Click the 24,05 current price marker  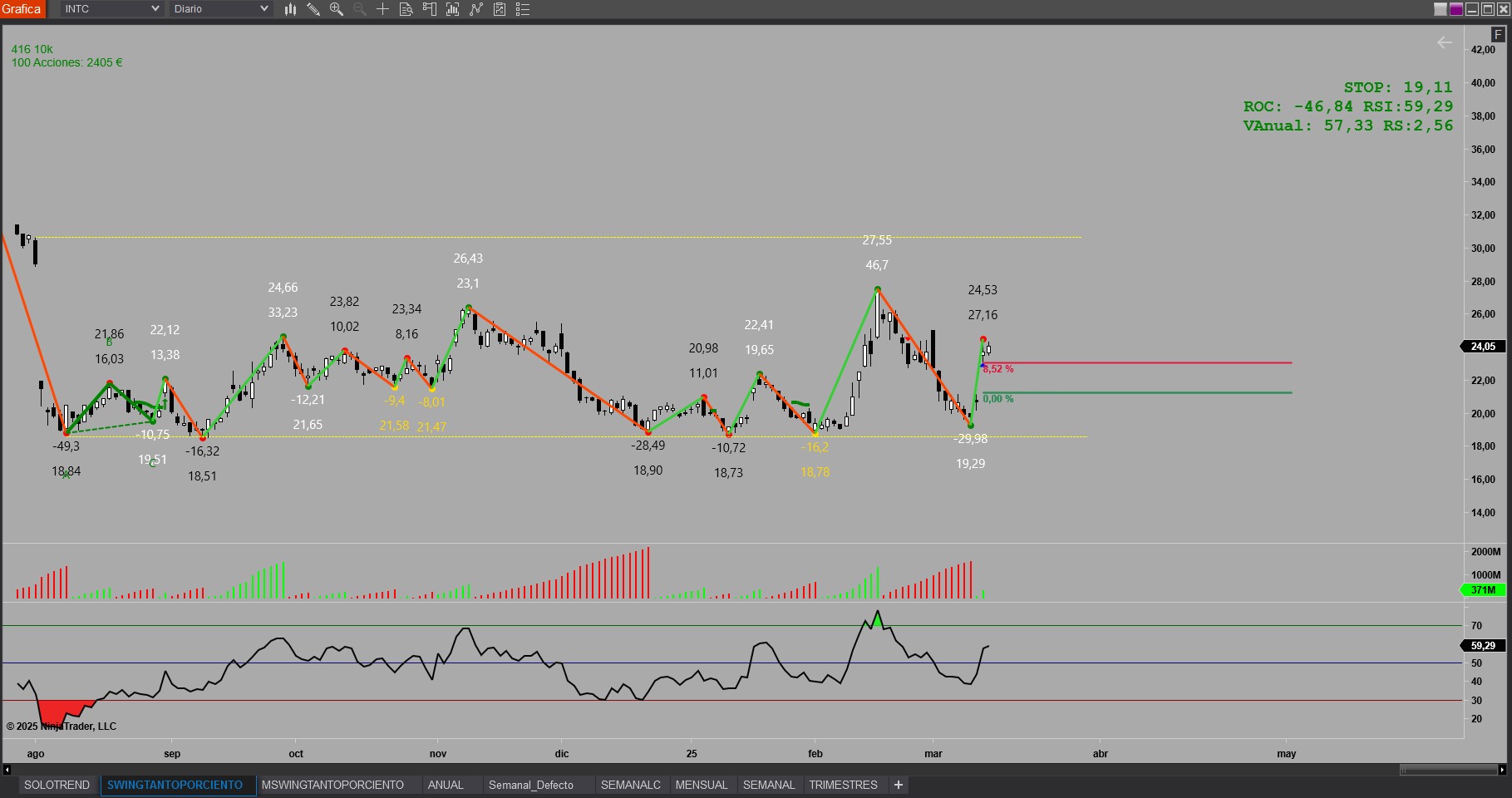point(1484,347)
